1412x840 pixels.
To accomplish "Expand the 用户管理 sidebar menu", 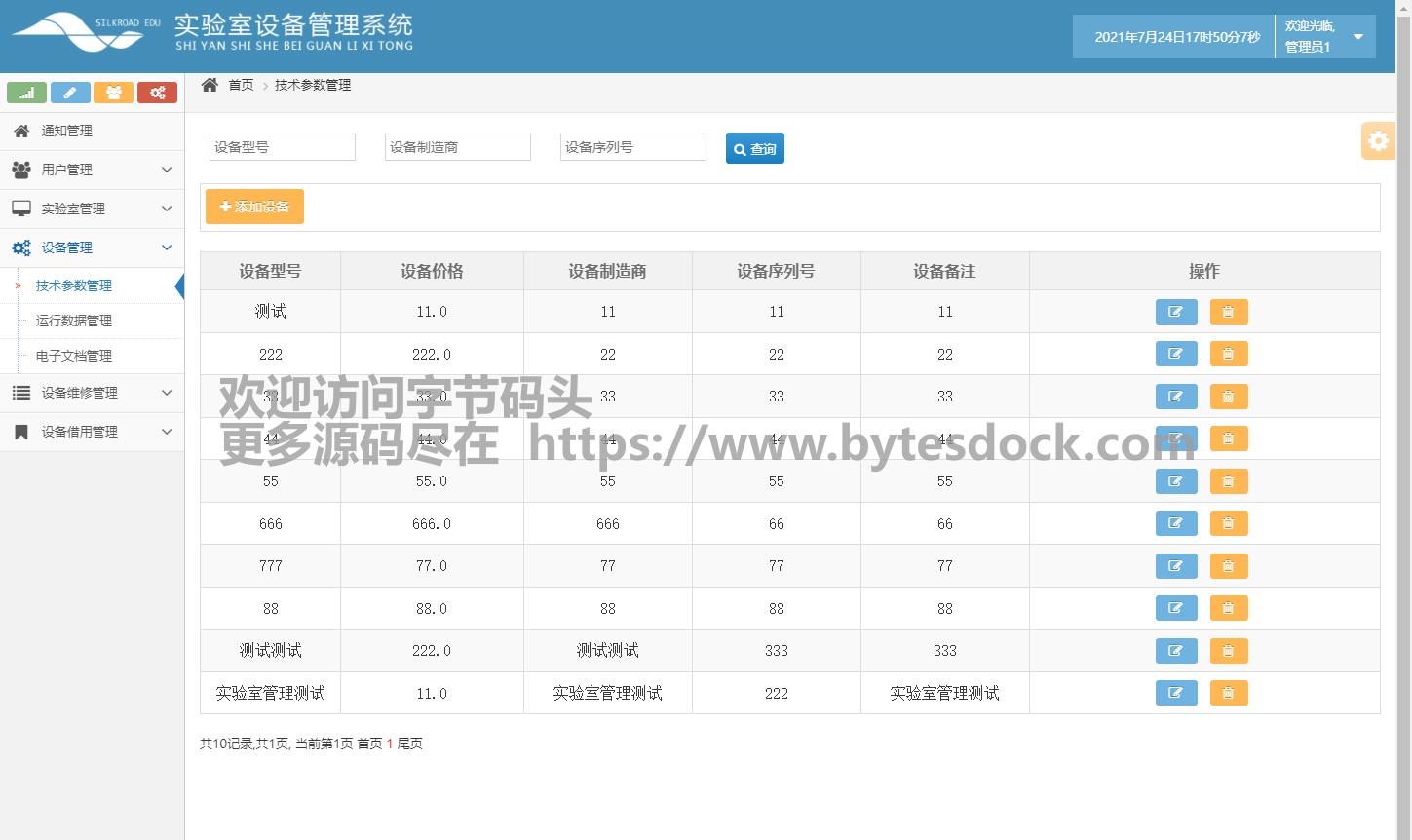I will pyautogui.click(x=92, y=170).
